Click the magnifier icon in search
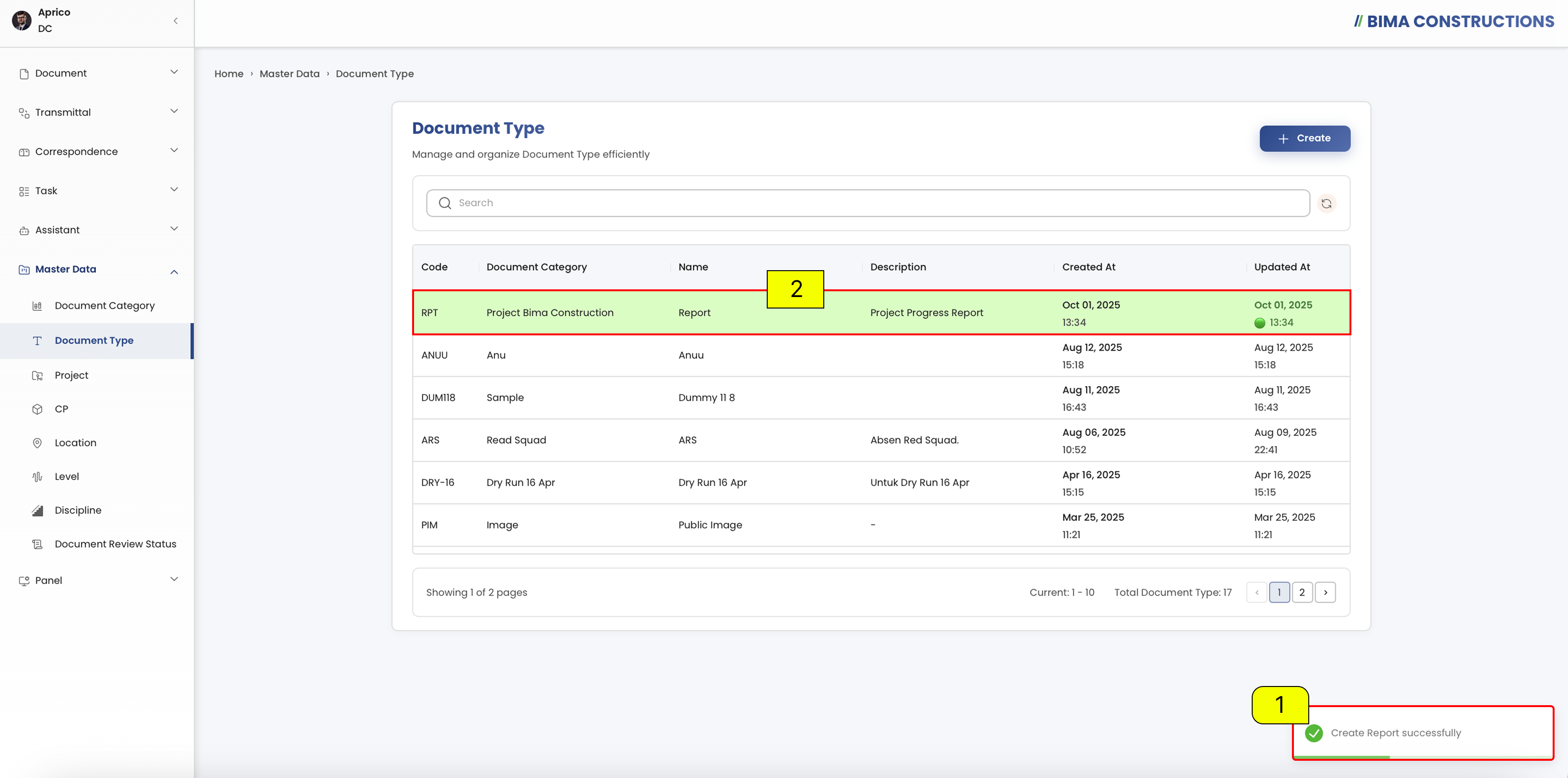The width and height of the screenshot is (1568, 778). click(x=445, y=203)
